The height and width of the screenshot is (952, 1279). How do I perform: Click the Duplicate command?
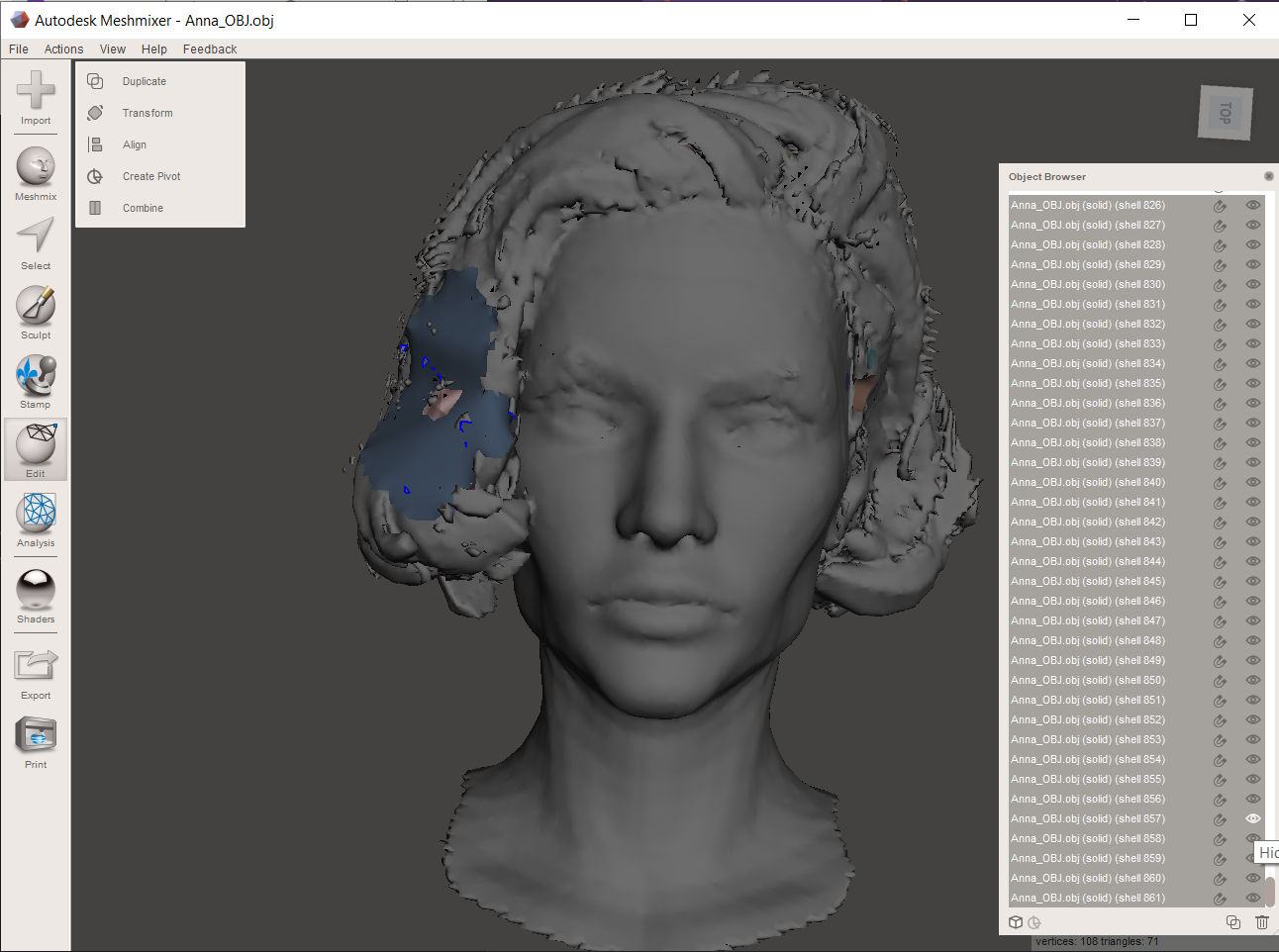click(143, 80)
